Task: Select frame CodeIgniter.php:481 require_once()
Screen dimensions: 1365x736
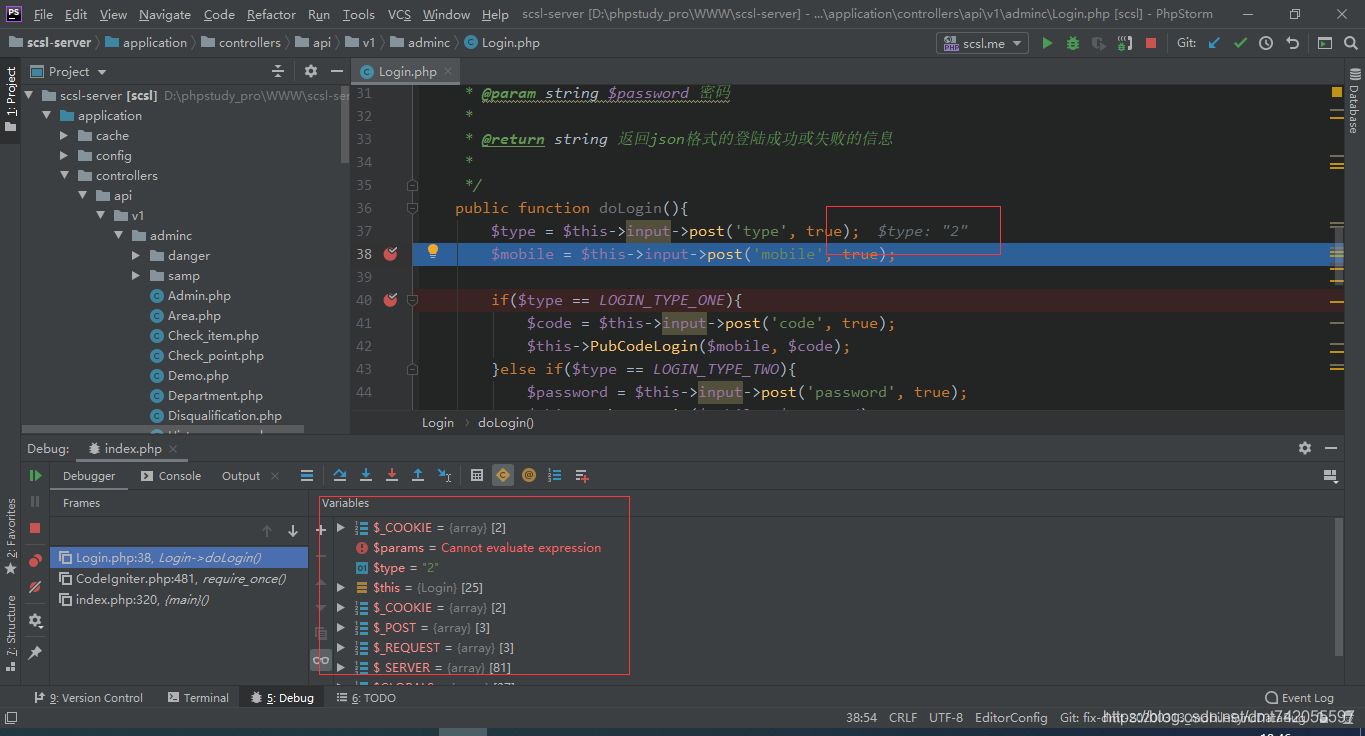Action: [179, 578]
